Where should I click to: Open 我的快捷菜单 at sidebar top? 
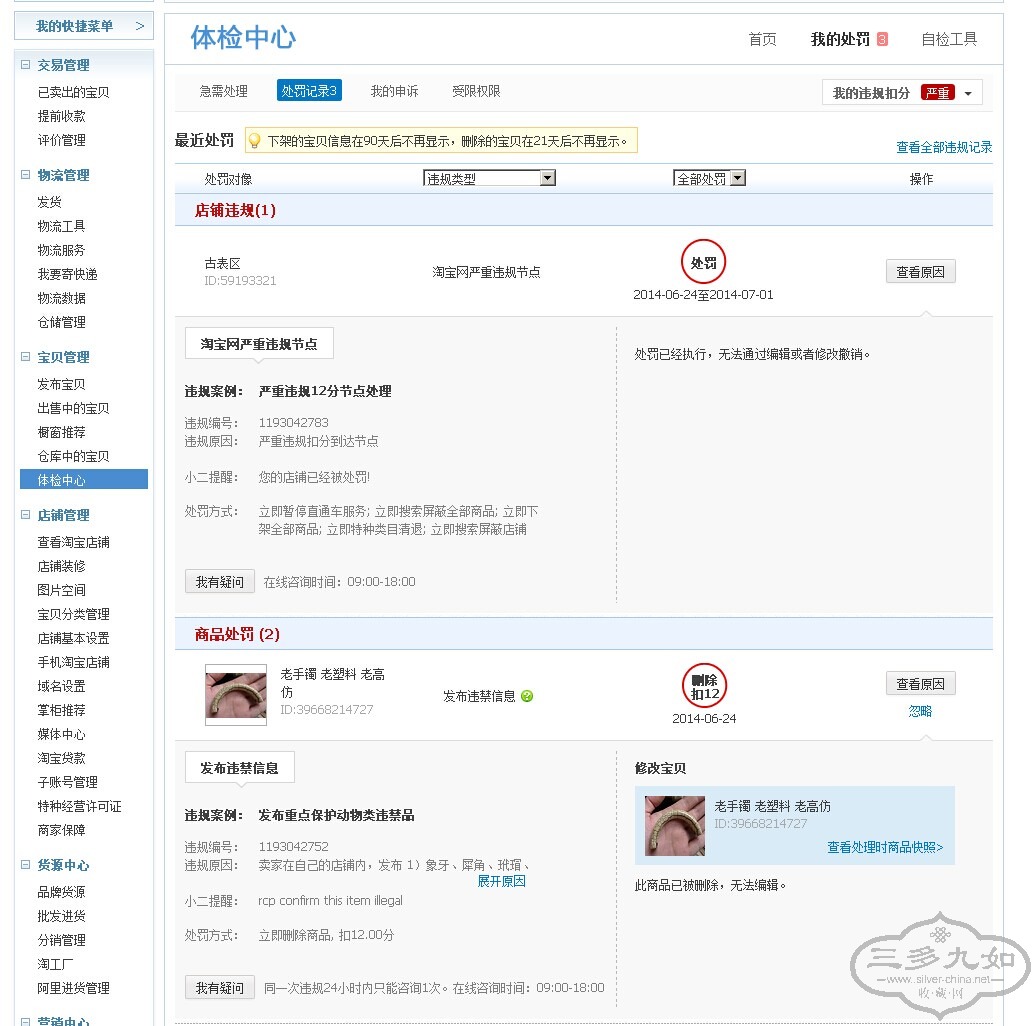point(83,26)
